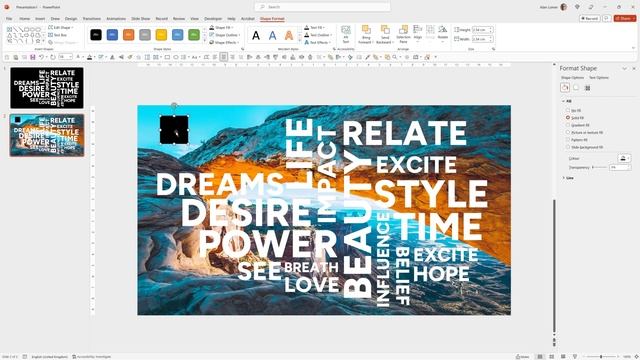Image resolution: width=640 pixels, height=360 pixels.
Task: Click the comments speech bubble icon
Action: (607, 18)
